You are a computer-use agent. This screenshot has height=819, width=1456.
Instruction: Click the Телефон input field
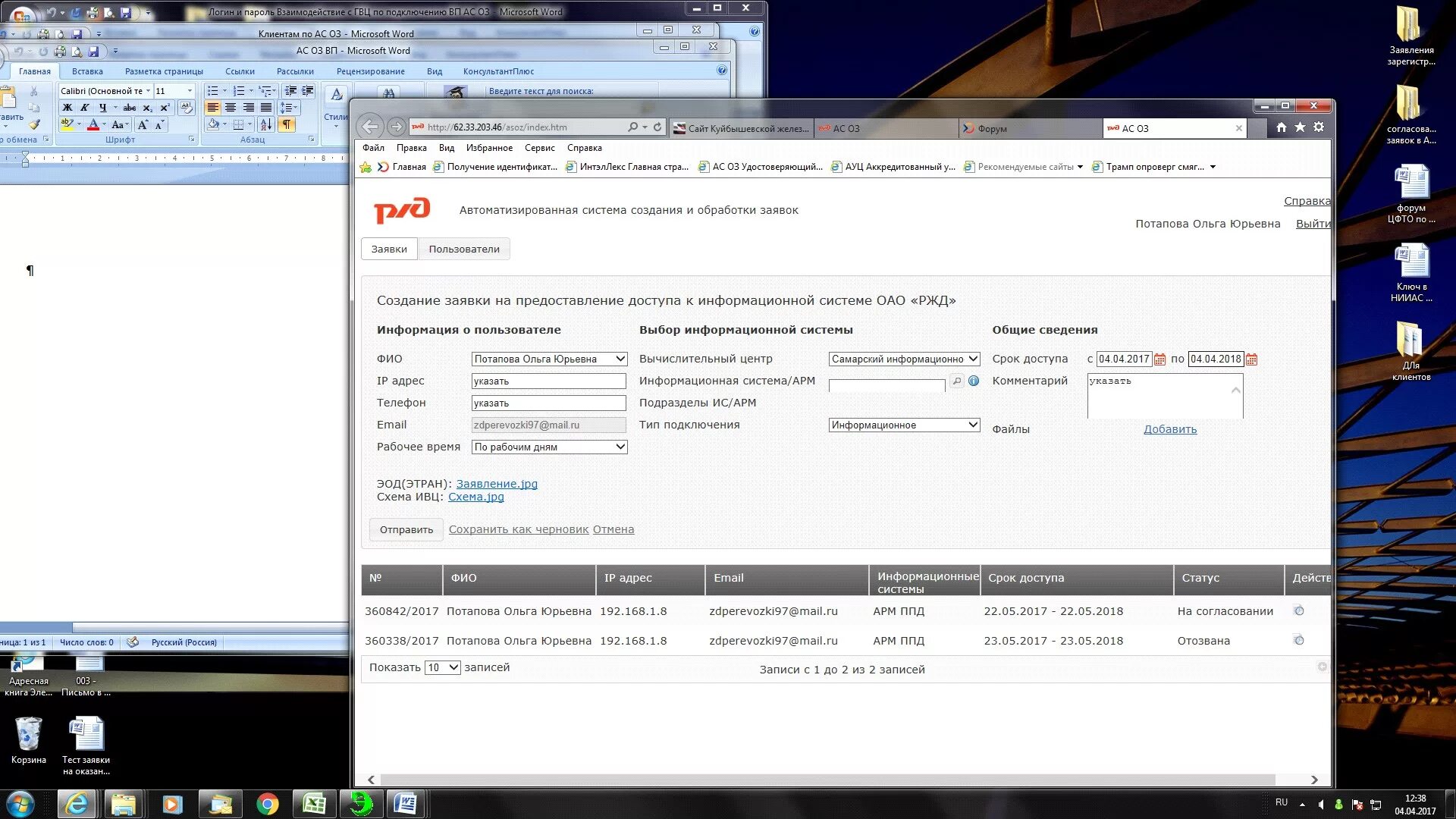(549, 403)
